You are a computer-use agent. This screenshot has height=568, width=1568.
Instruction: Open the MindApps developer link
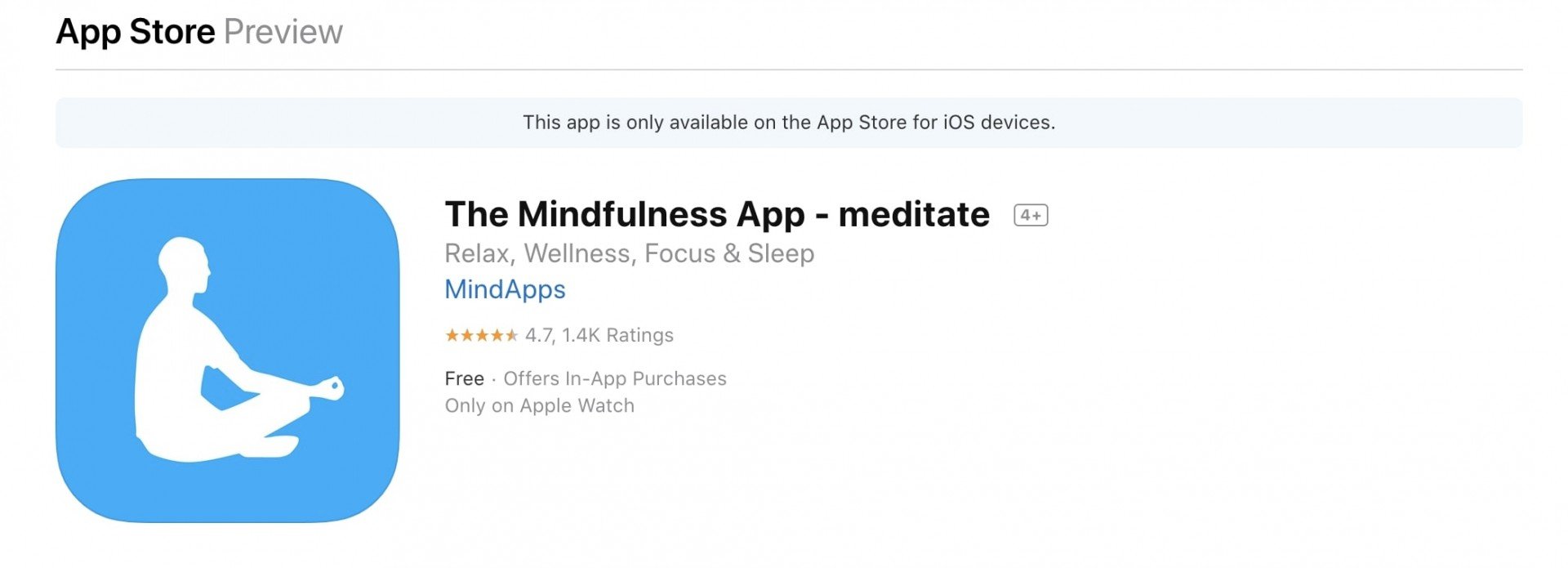[505, 289]
